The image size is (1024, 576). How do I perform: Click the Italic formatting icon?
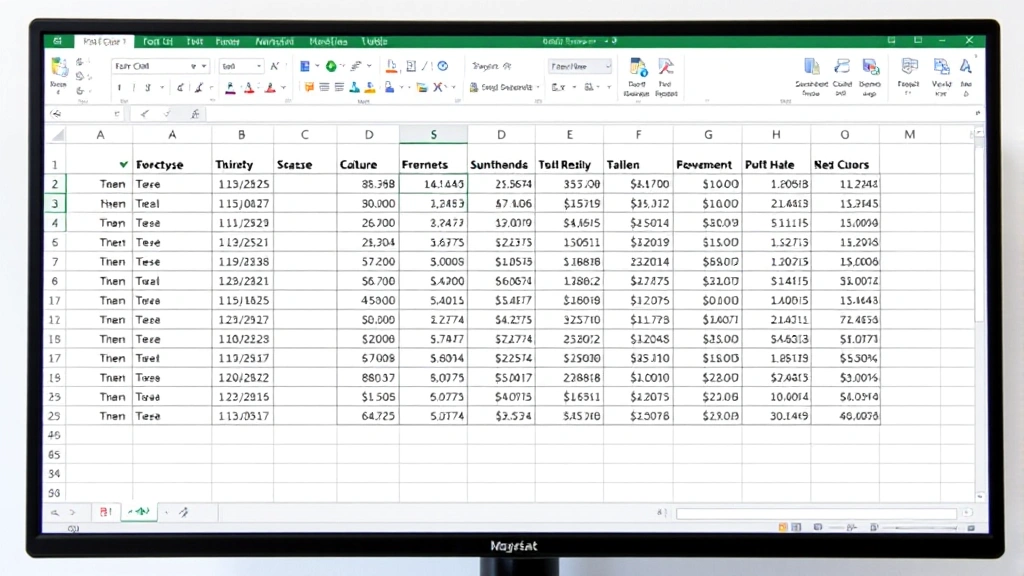tap(133, 87)
